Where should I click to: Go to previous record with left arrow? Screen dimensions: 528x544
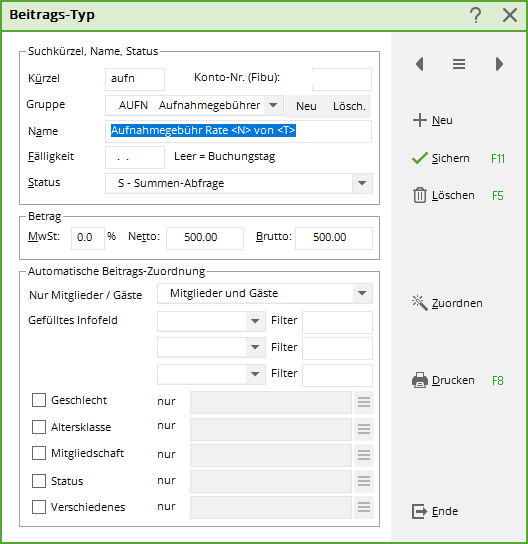coord(420,64)
